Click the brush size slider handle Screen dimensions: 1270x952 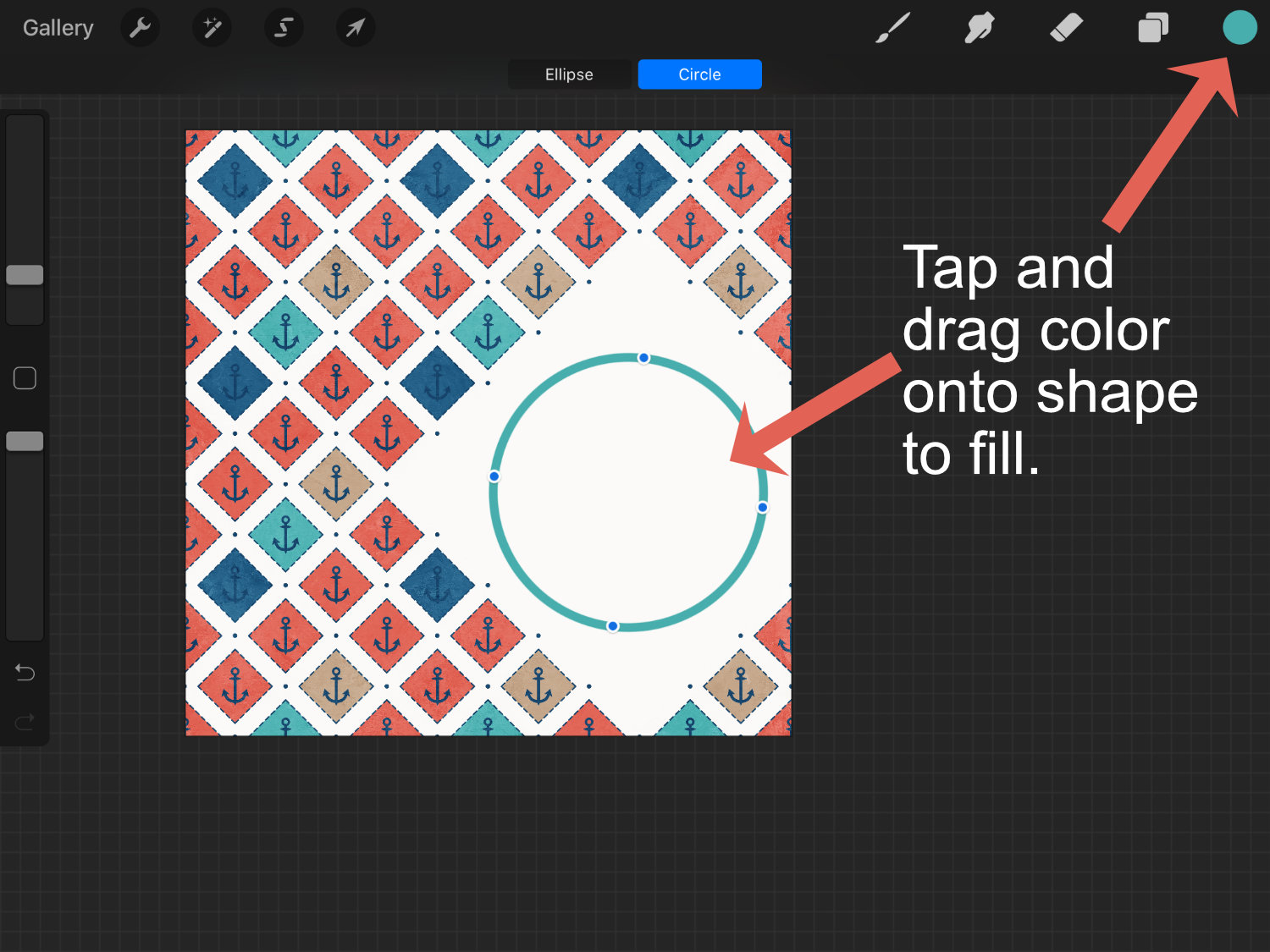click(25, 275)
